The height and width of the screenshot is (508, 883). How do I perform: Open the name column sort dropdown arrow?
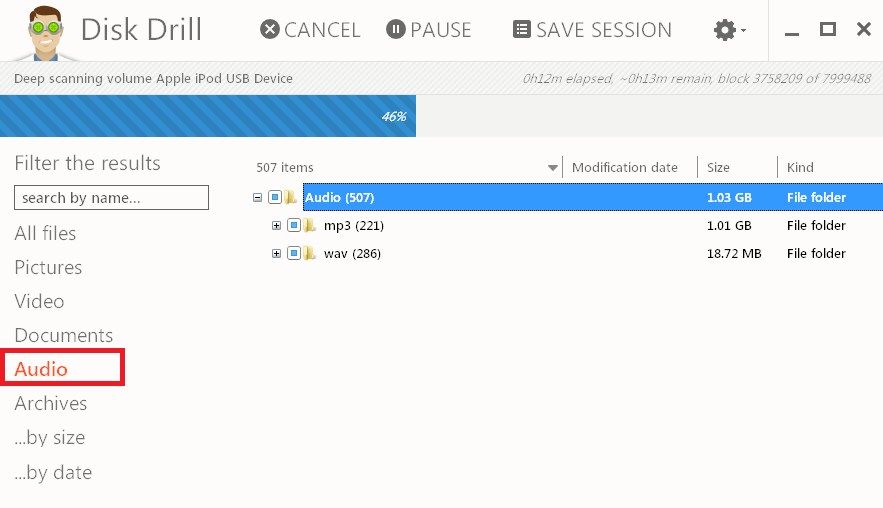click(x=553, y=168)
